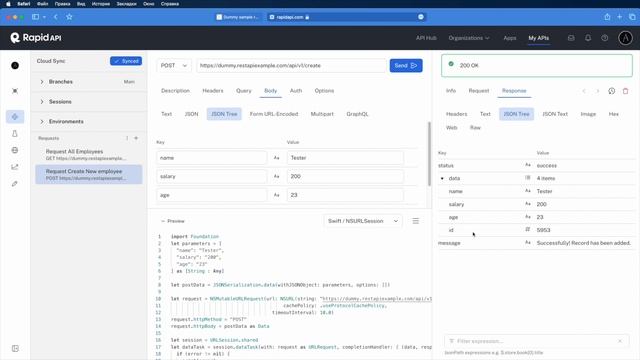
Task: Open My APIs link
Action: coord(538,38)
